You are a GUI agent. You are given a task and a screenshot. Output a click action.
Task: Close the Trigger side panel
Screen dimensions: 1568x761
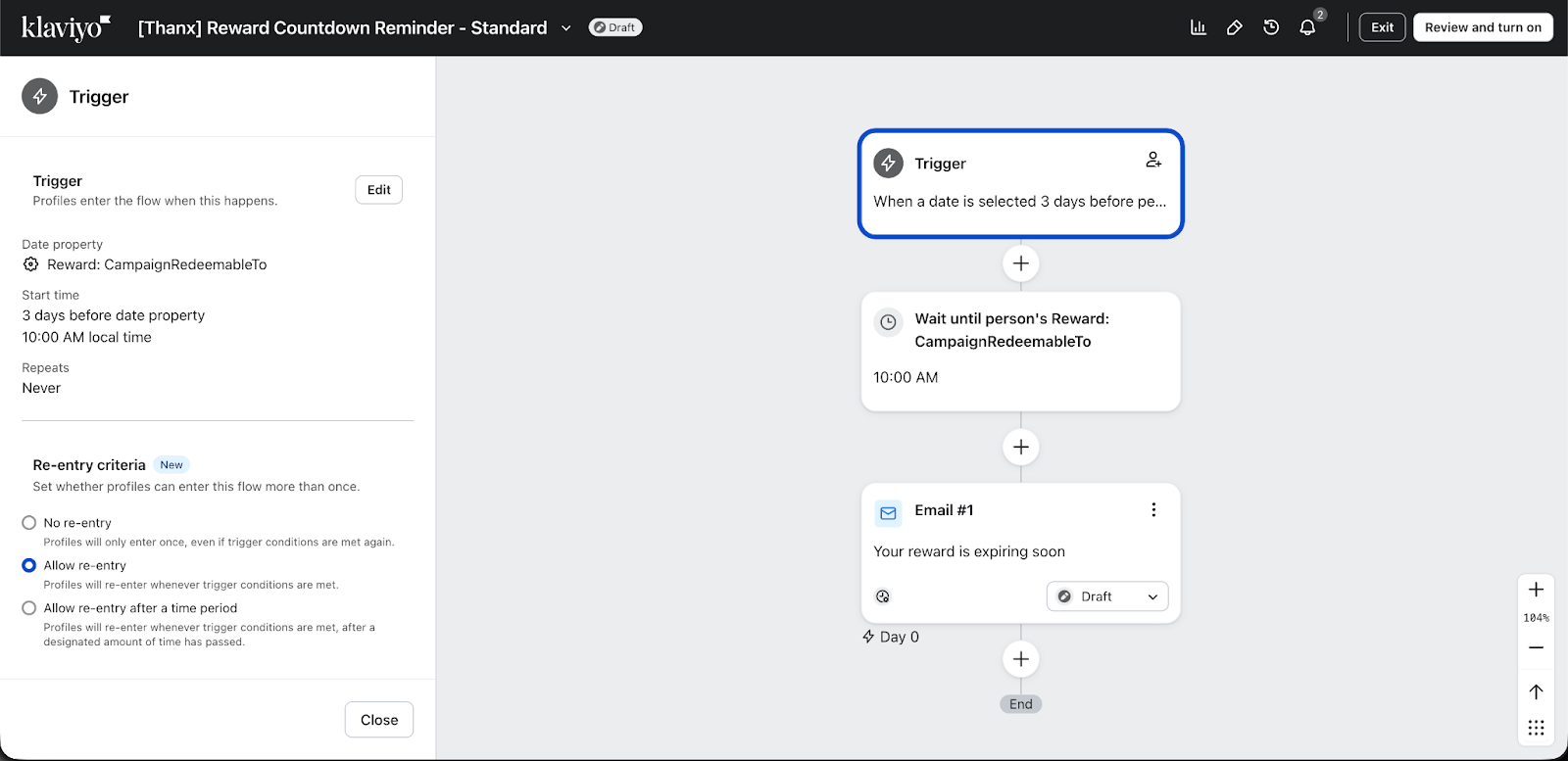(378, 720)
